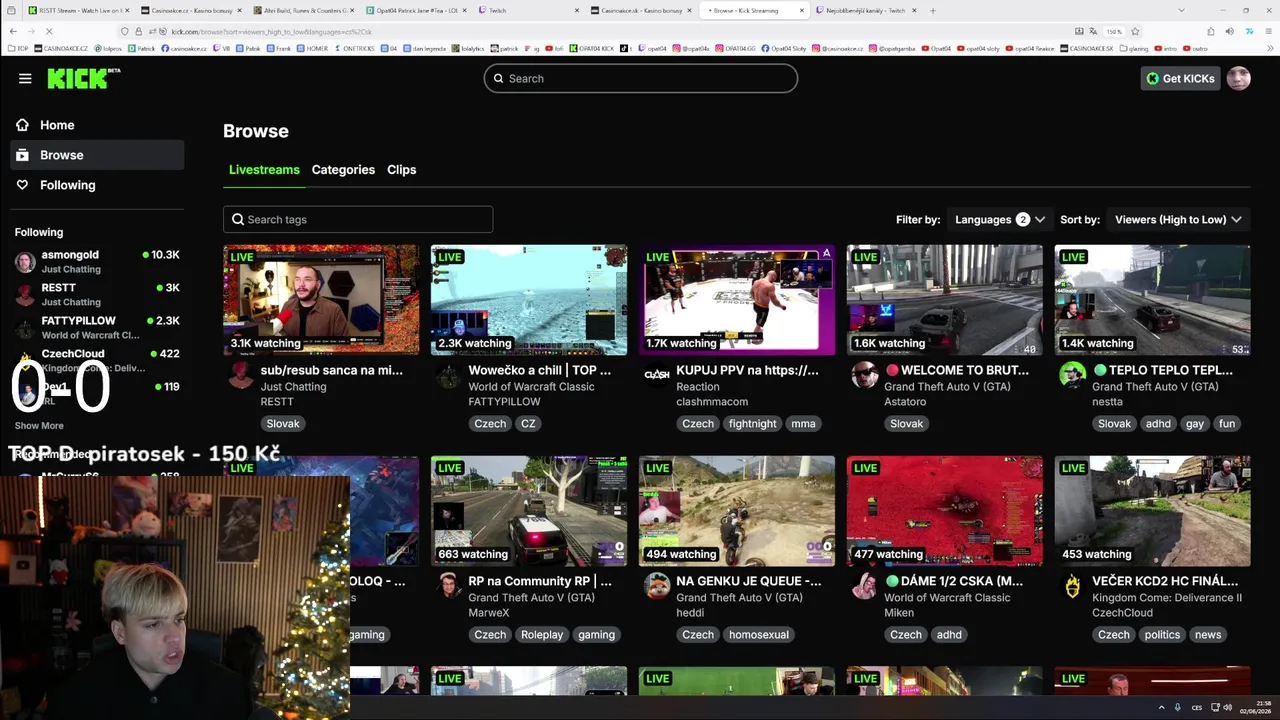Open heddi stream thumbnail with 494 watching
1280x720 pixels.
coord(737,511)
